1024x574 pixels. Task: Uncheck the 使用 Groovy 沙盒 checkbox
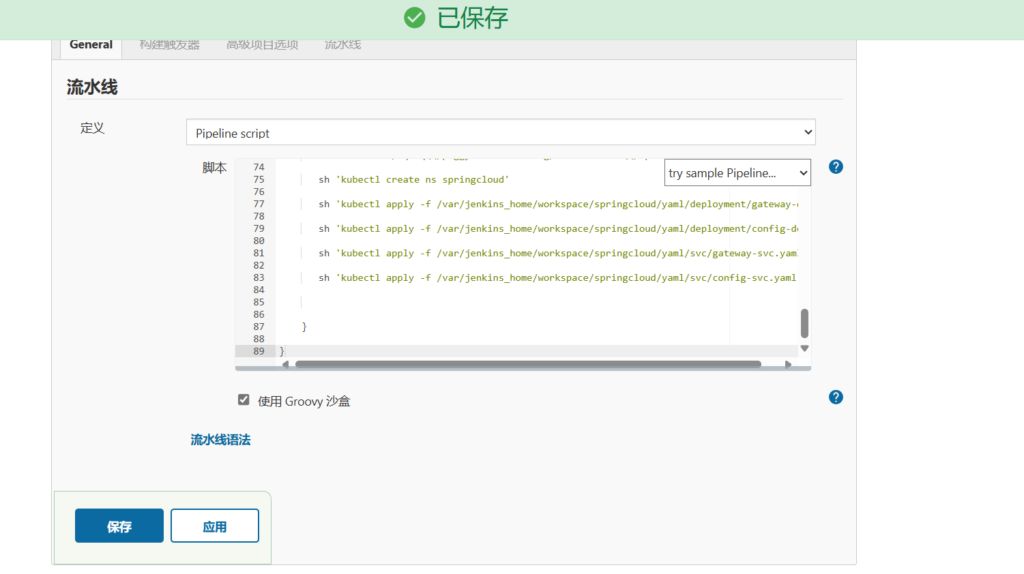click(244, 400)
